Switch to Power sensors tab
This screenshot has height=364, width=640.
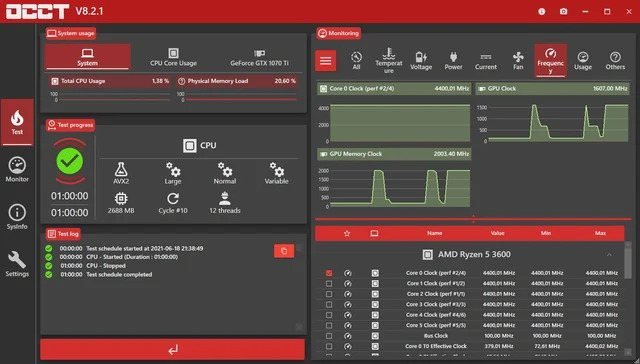pyautogui.click(x=453, y=61)
